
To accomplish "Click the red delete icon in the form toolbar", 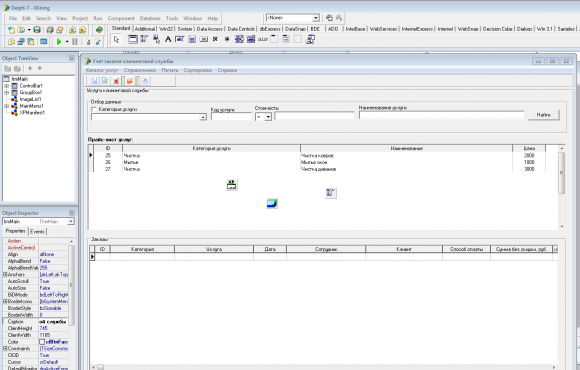I will 116,81.
